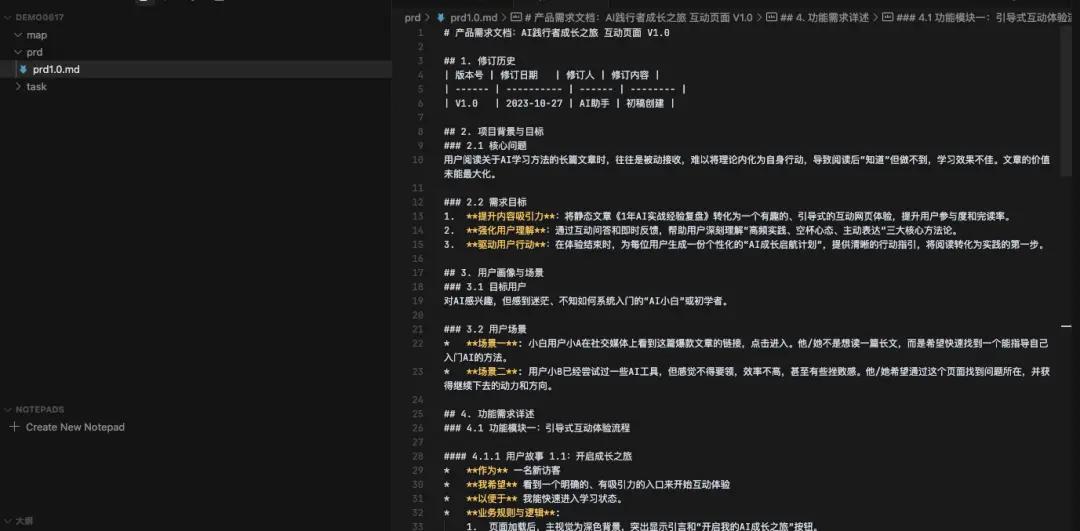Click the markdown file icon beside prd1.0.md in explorer
The image size is (1080, 531).
(23, 69)
